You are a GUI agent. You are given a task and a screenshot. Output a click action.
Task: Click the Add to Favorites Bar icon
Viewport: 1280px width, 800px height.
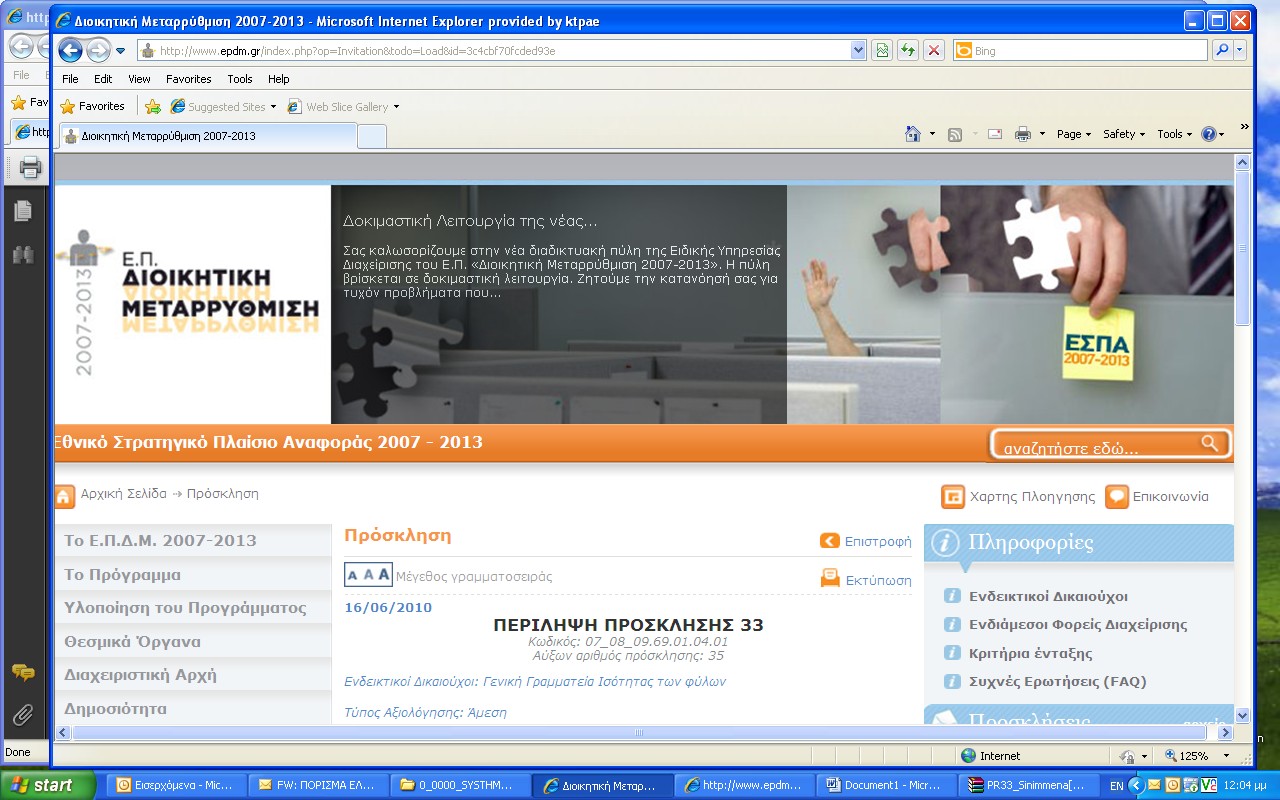point(153,106)
